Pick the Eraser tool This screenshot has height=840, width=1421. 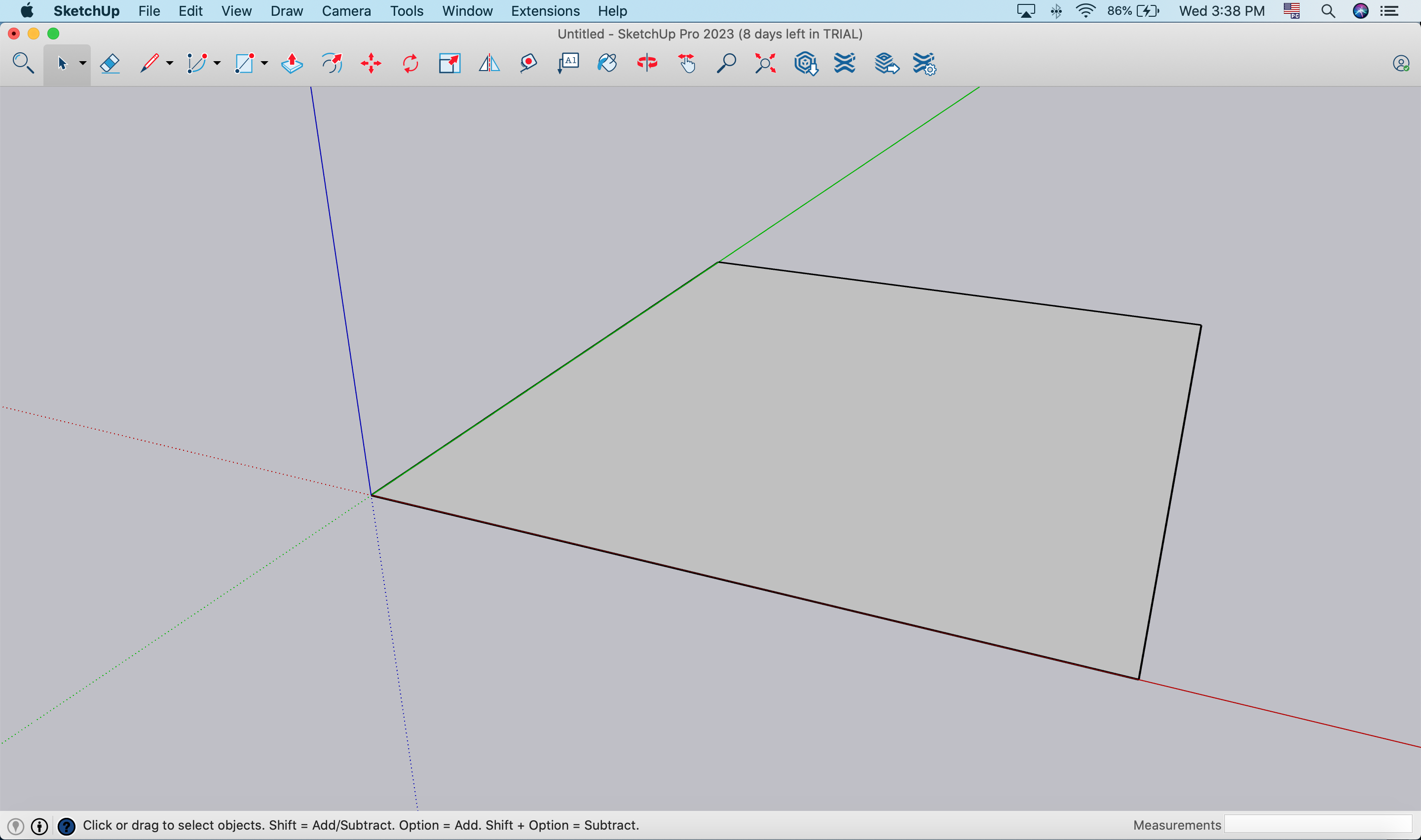pos(110,64)
